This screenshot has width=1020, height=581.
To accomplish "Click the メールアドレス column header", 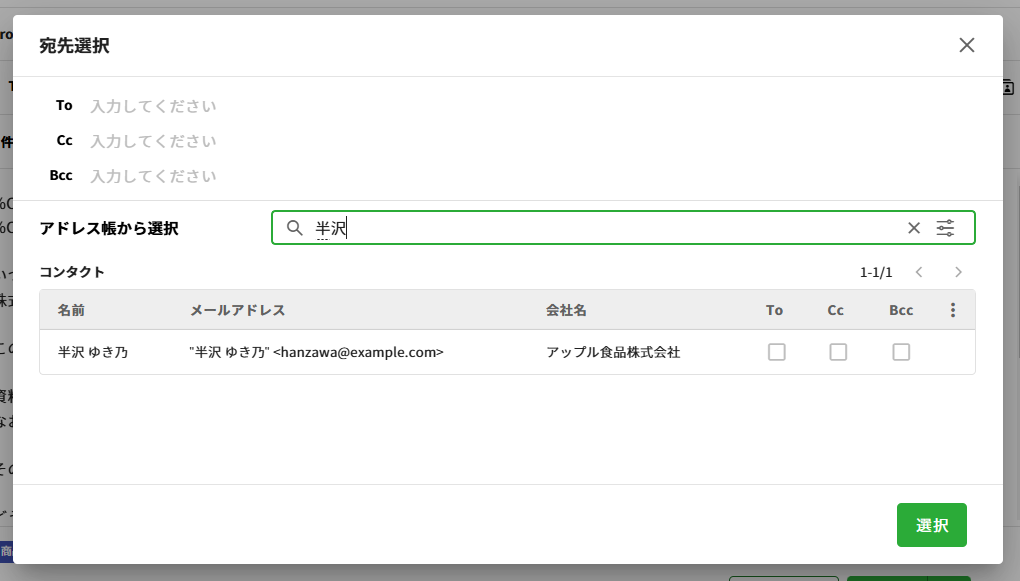I will tap(238, 311).
